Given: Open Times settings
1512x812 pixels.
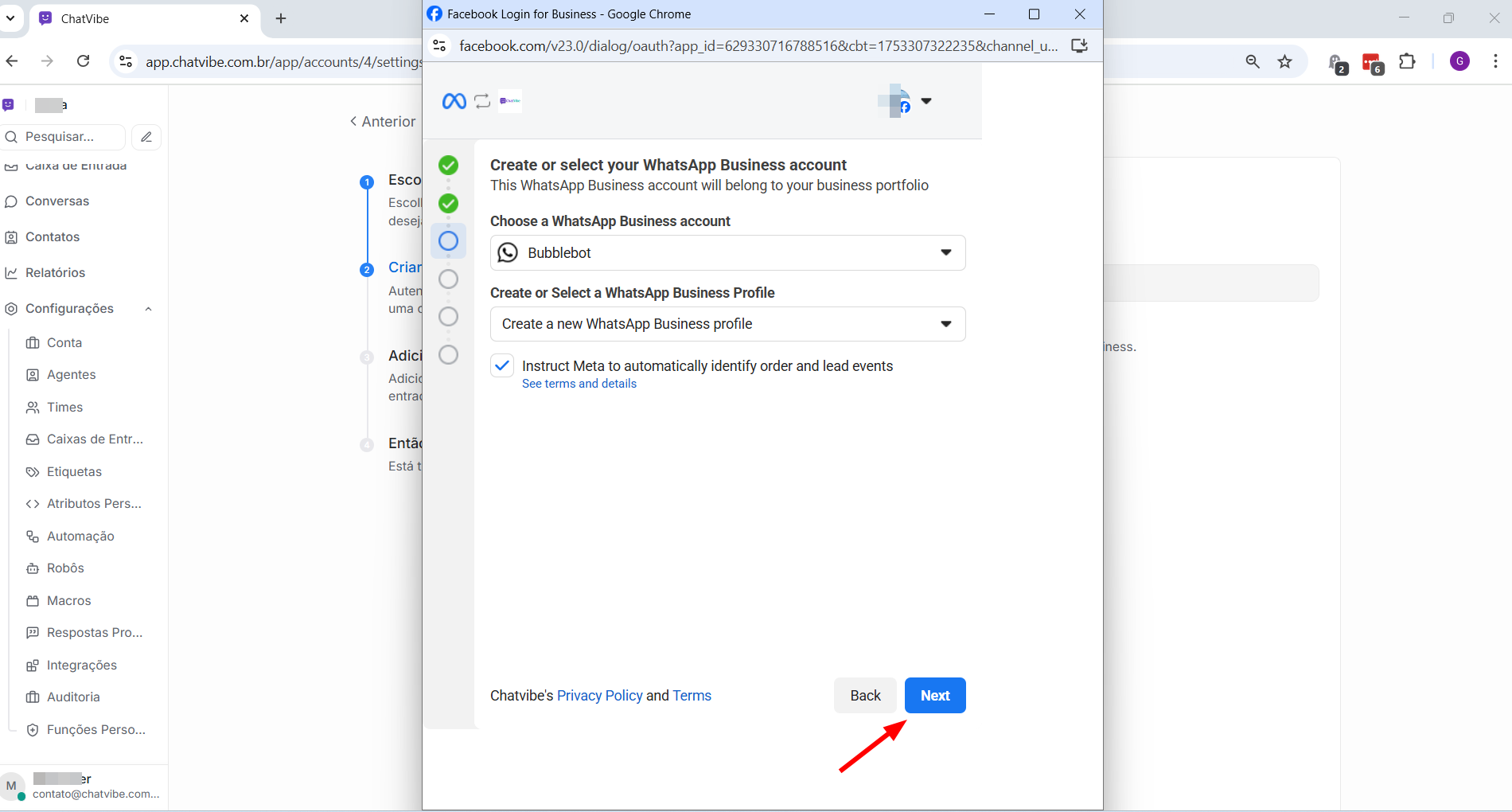Looking at the screenshot, I should click(x=64, y=408).
